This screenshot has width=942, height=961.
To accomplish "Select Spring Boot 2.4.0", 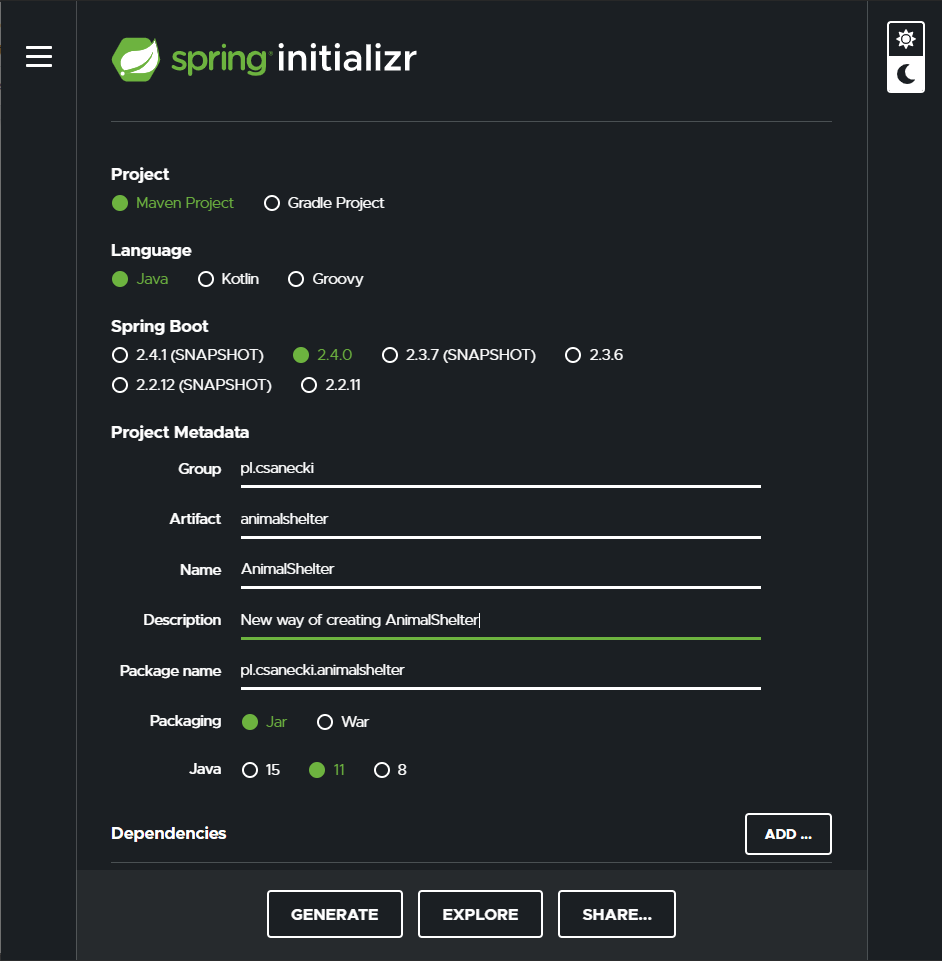I will pyautogui.click(x=323, y=355).
